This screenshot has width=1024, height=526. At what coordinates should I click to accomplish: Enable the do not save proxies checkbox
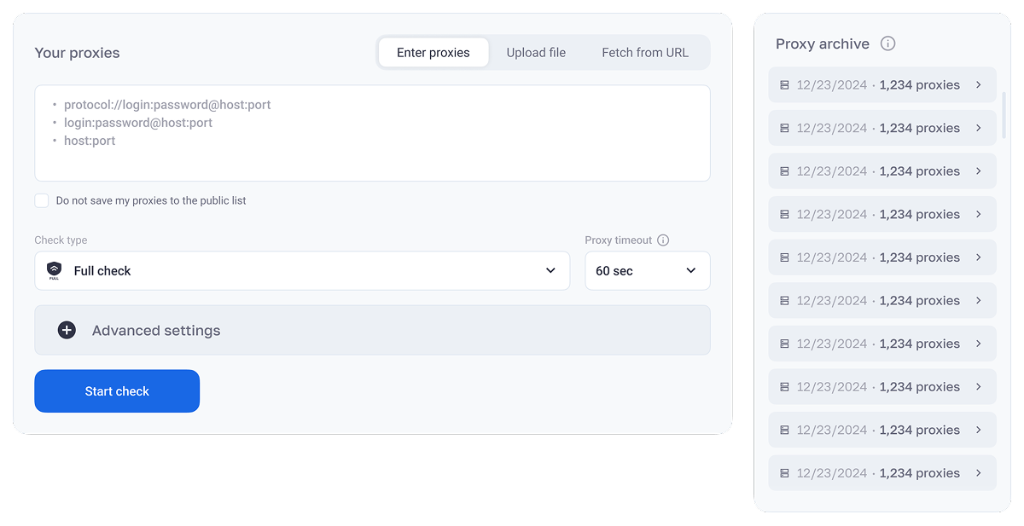(x=42, y=201)
